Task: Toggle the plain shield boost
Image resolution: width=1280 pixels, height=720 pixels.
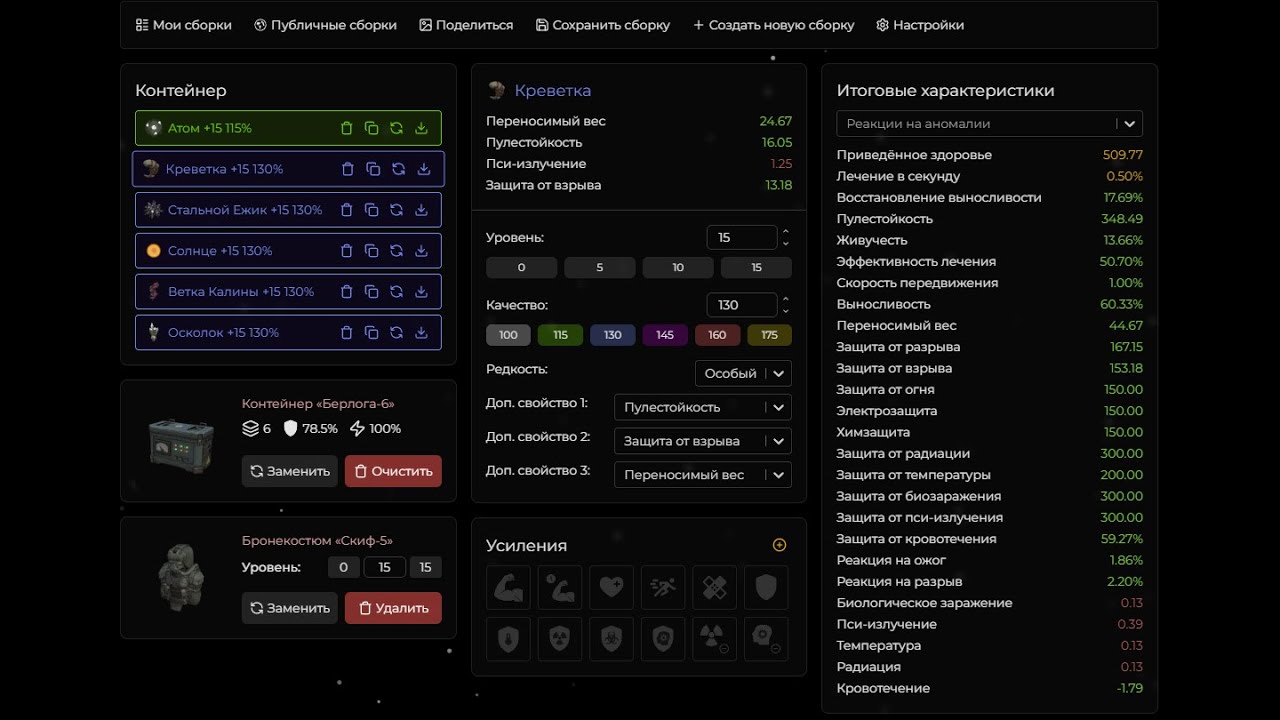Action: point(766,588)
